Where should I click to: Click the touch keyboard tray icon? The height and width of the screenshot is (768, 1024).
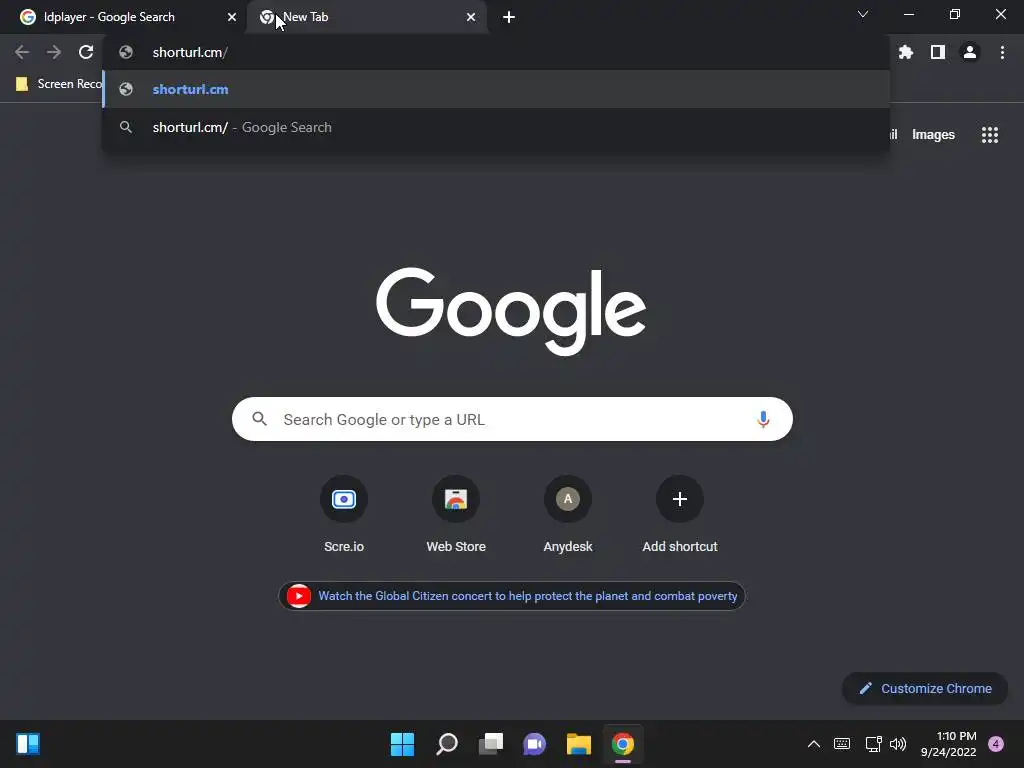click(842, 744)
